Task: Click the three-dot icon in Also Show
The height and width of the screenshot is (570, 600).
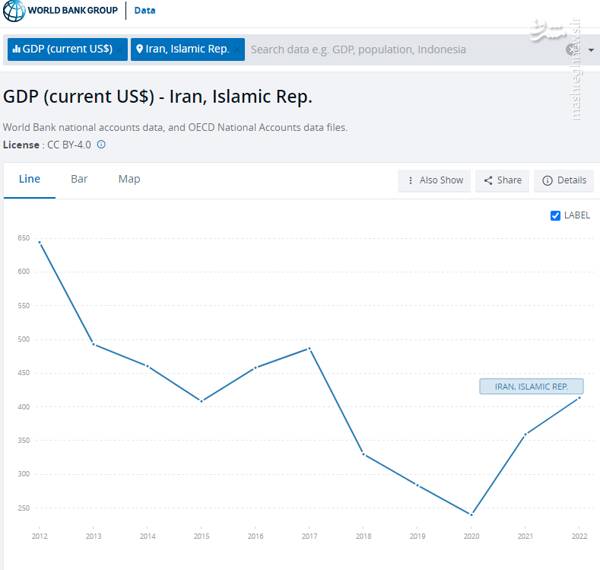Action: [410, 180]
